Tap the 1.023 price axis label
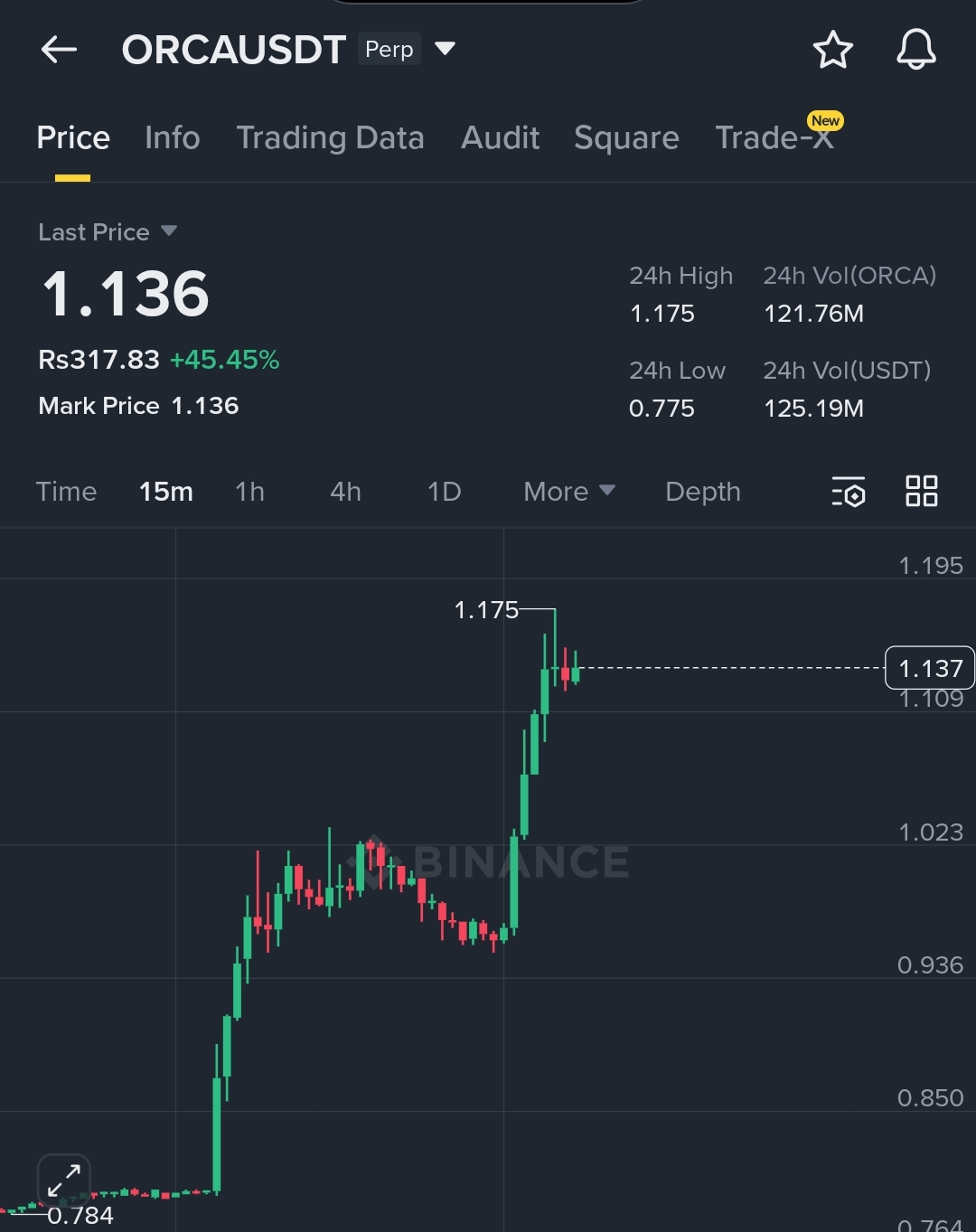This screenshot has width=976, height=1232. tap(931, 832)
